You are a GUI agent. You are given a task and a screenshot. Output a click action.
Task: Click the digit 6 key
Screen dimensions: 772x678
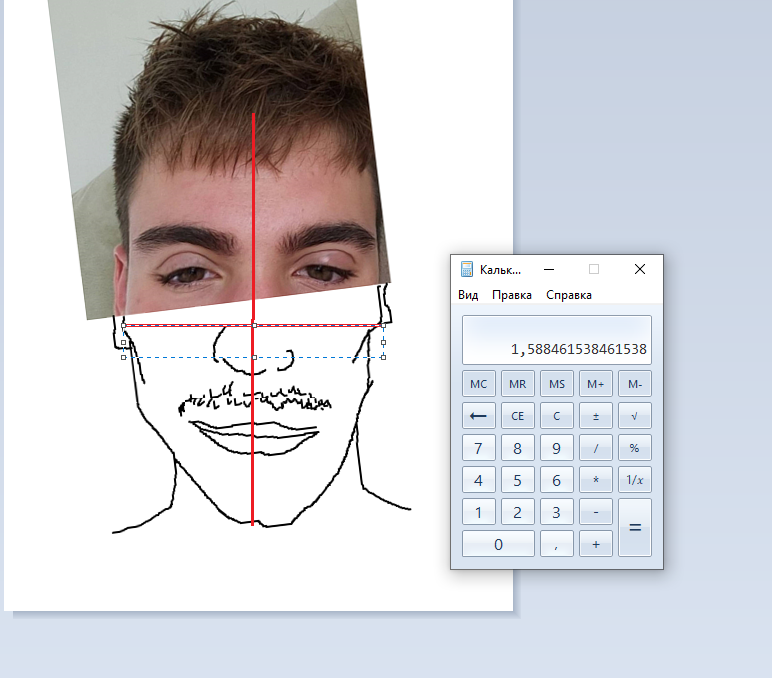(x=557, y=480)
